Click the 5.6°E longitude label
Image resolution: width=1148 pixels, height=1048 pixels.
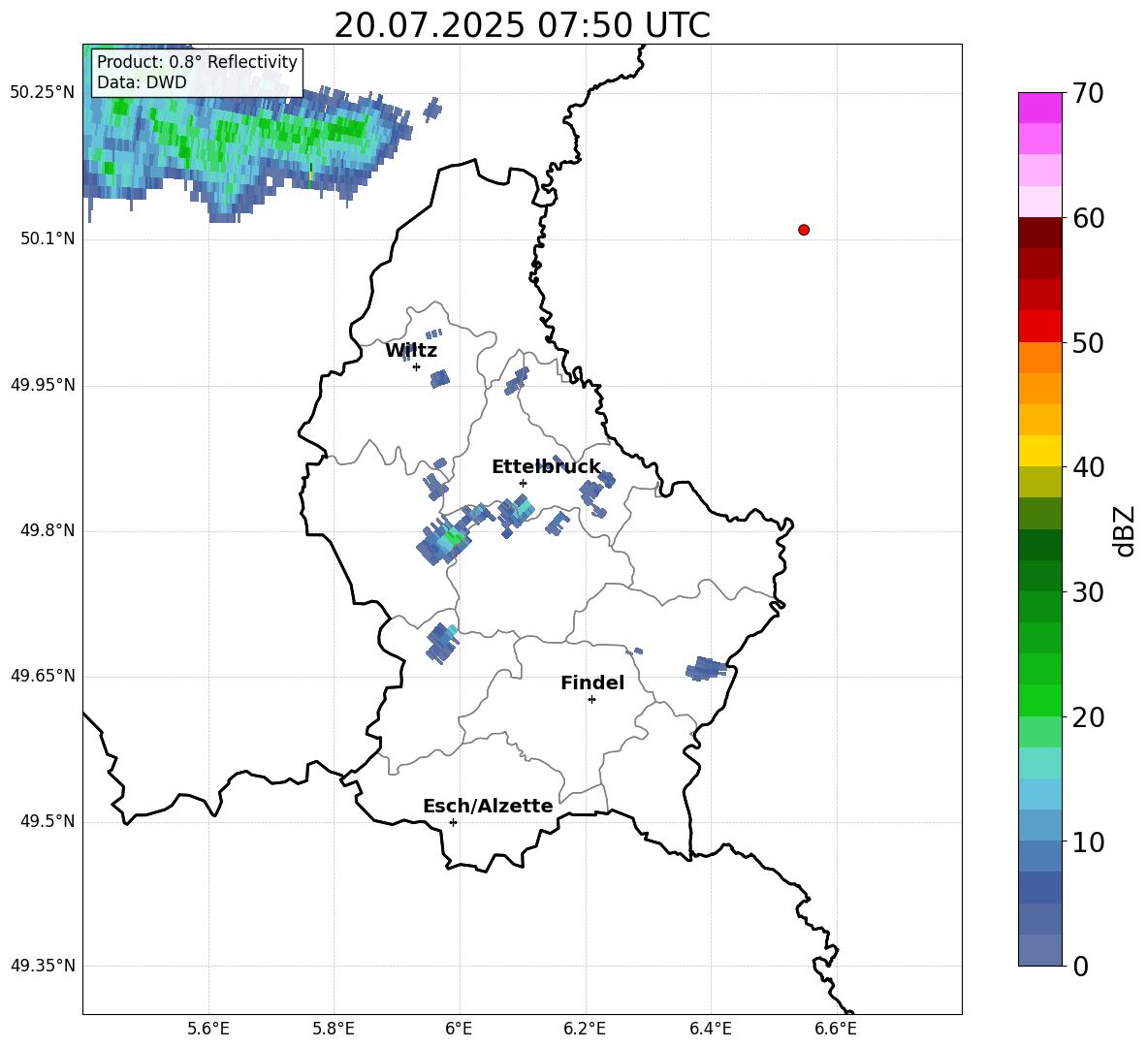(208, 1029)
